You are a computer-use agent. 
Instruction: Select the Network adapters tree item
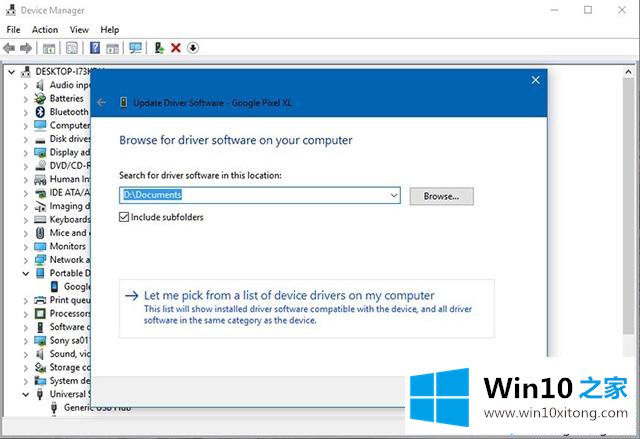coord(70,260)
